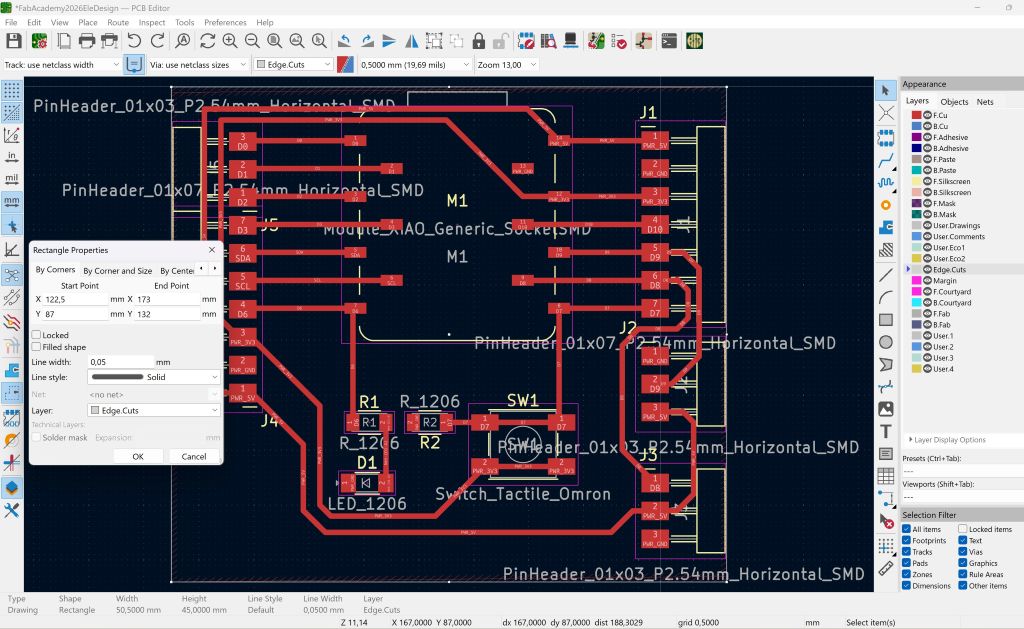
Task: Open the Line style Solid dropdown
Action: (153, 377)
